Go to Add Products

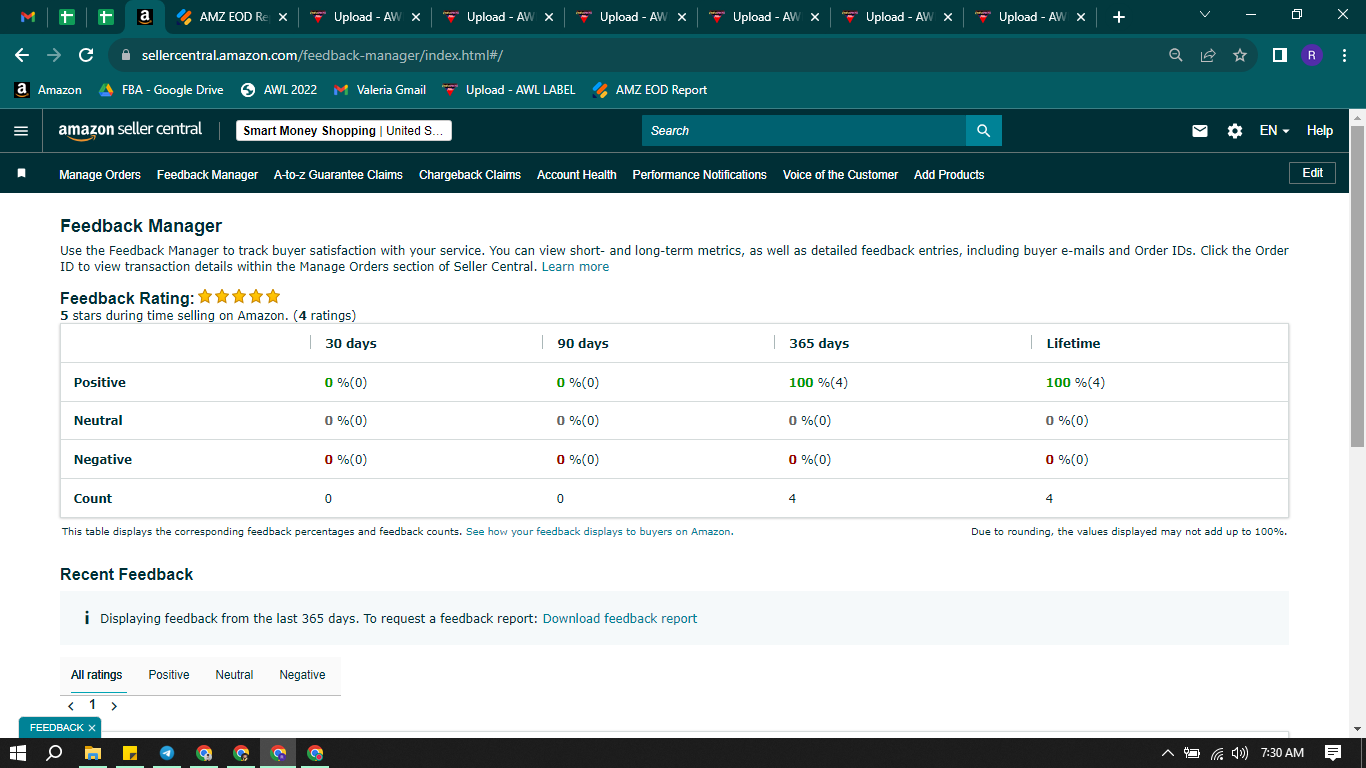[949, 175]
